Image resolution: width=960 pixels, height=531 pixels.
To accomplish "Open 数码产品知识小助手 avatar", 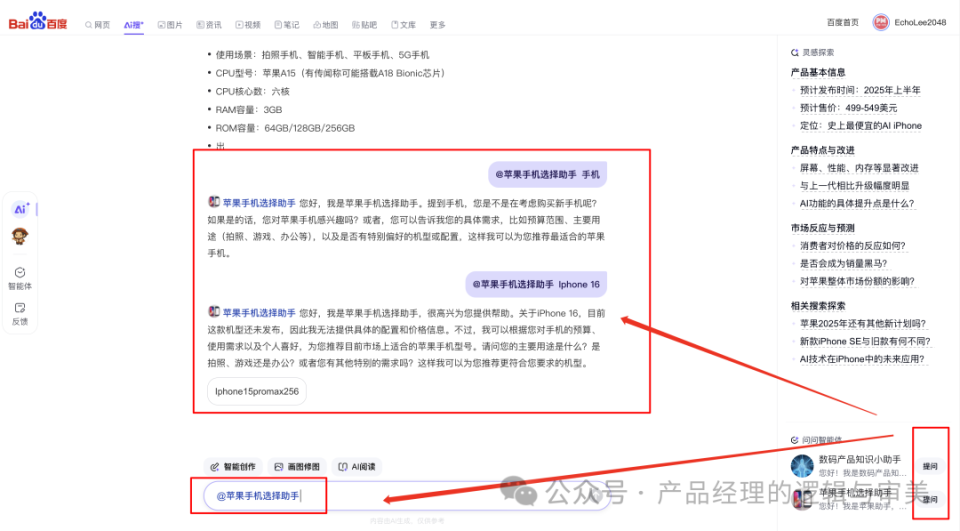I will pyautogui.click(x=802, y=466).
